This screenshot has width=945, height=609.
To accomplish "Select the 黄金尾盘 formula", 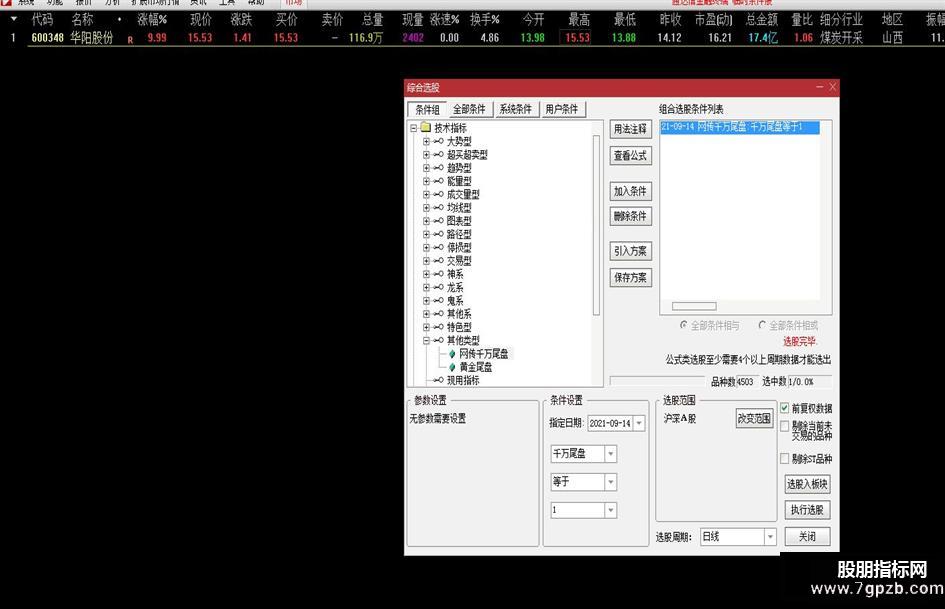I will pos(476,367).
